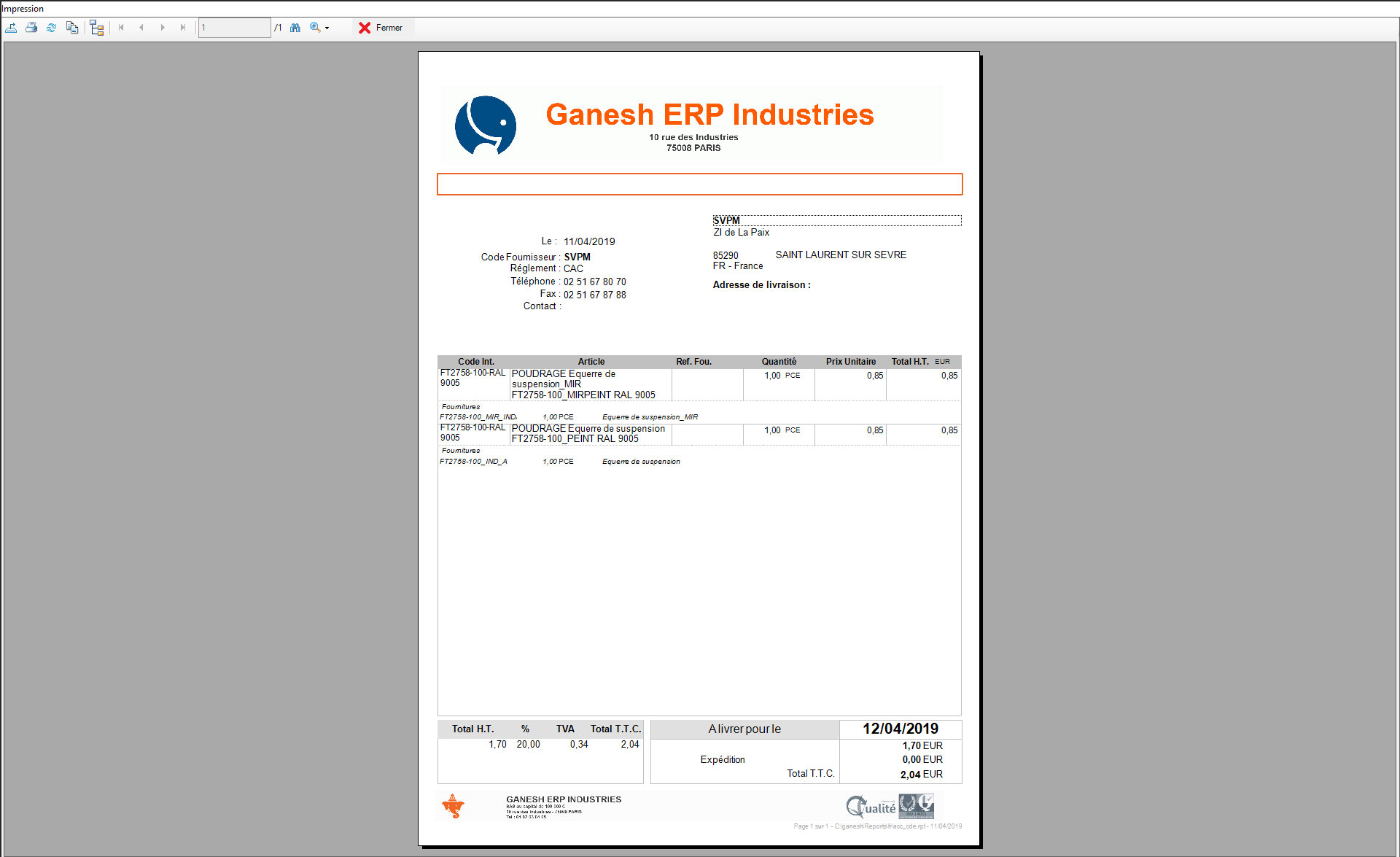Screen dimensions: 1400x857
Task: Click the page number input field
Action: point(234,28)
